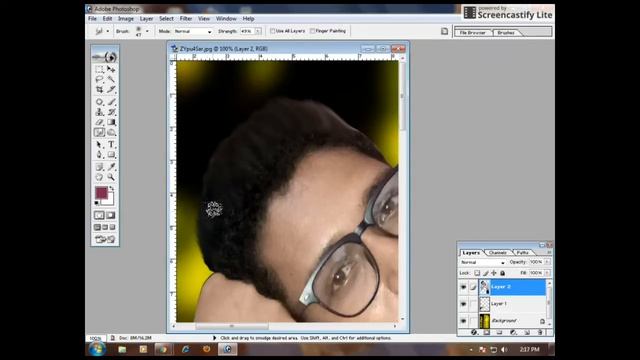This screenshot has width=640, height=360.
Task: Swap foreground and background colors
Action: coord(111,189)
